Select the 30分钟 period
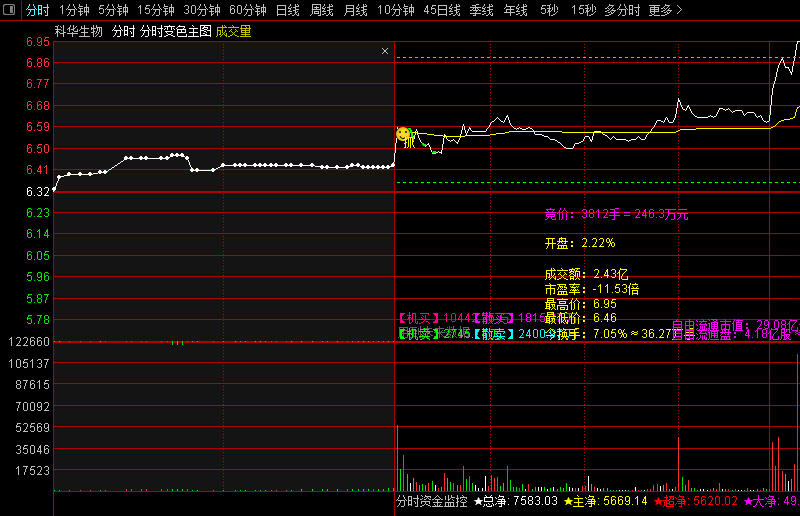 coord(201,10)
